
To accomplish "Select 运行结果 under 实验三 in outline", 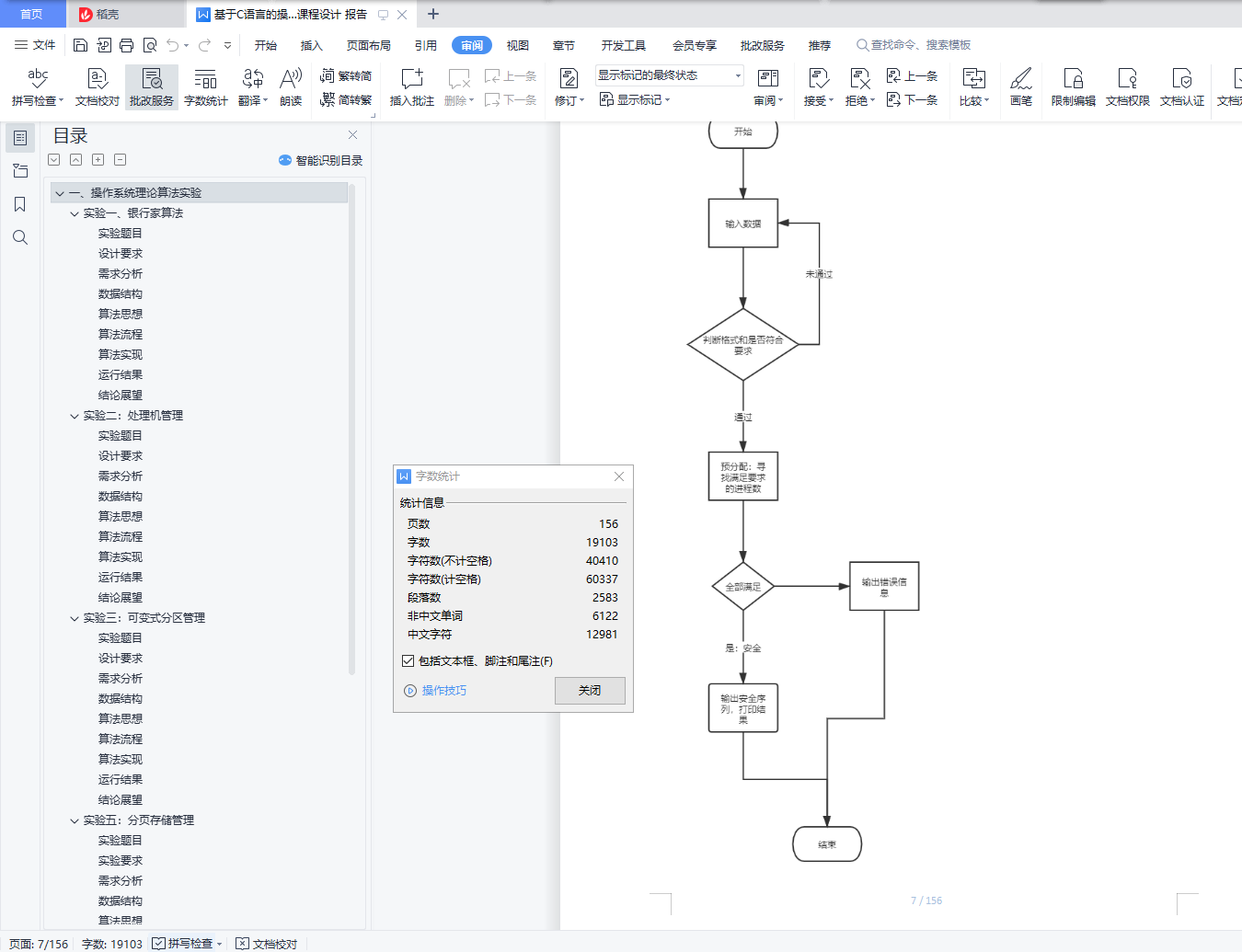I will (x=121, y=780).
